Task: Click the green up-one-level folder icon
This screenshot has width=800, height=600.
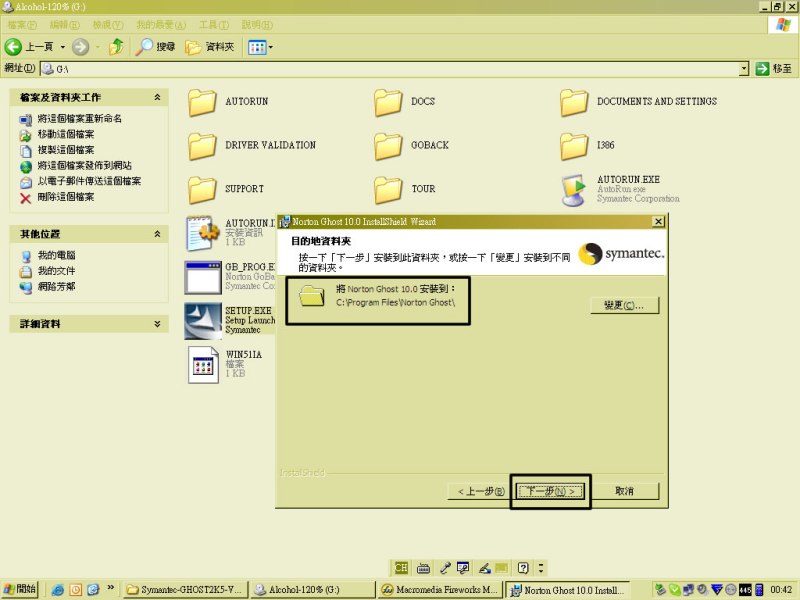Action: pos(116,47)
